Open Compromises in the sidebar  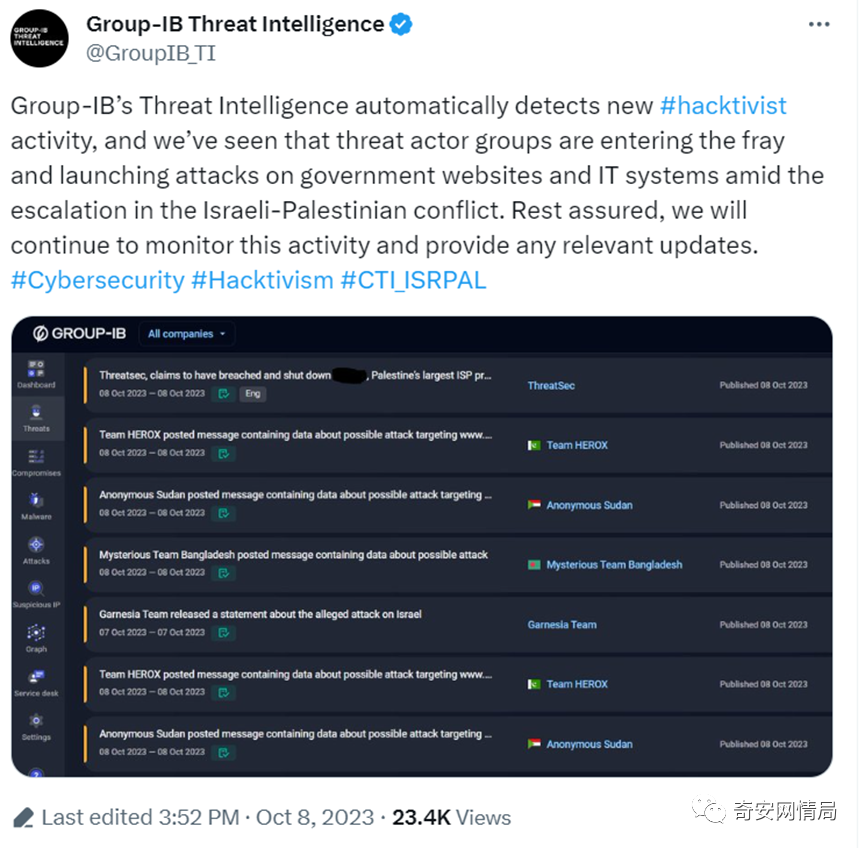point(36,457)
